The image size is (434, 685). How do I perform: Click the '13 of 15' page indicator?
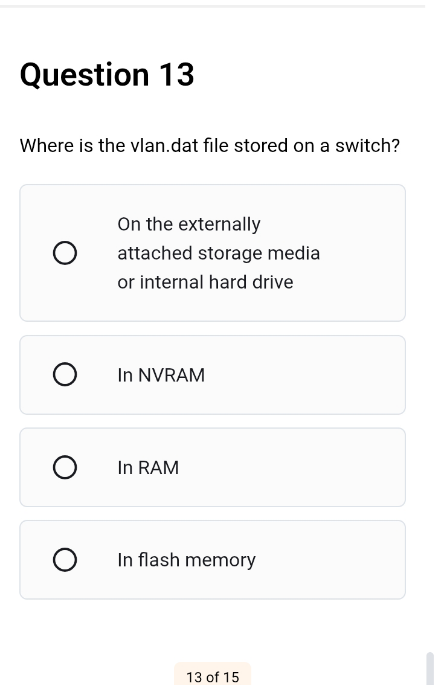click(213, 676)
